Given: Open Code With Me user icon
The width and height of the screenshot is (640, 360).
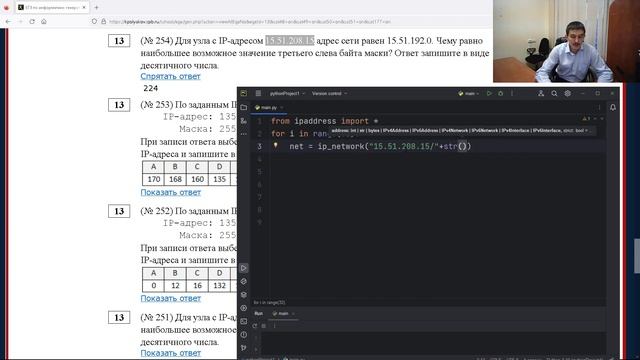Looking at the screenshot, I should (541, 93).
